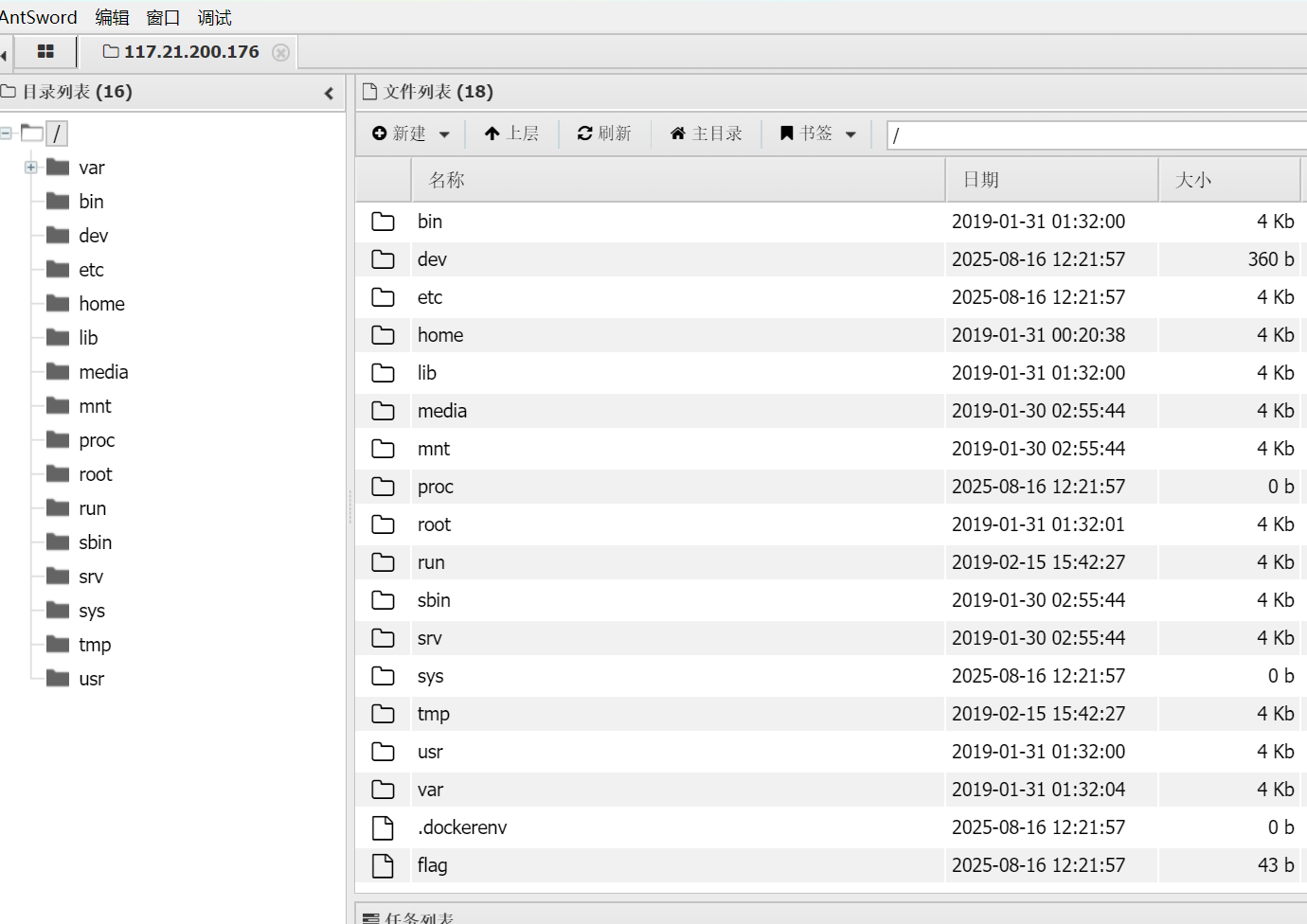
Task: Open the 编辑 menu
Action: (112, 17)
